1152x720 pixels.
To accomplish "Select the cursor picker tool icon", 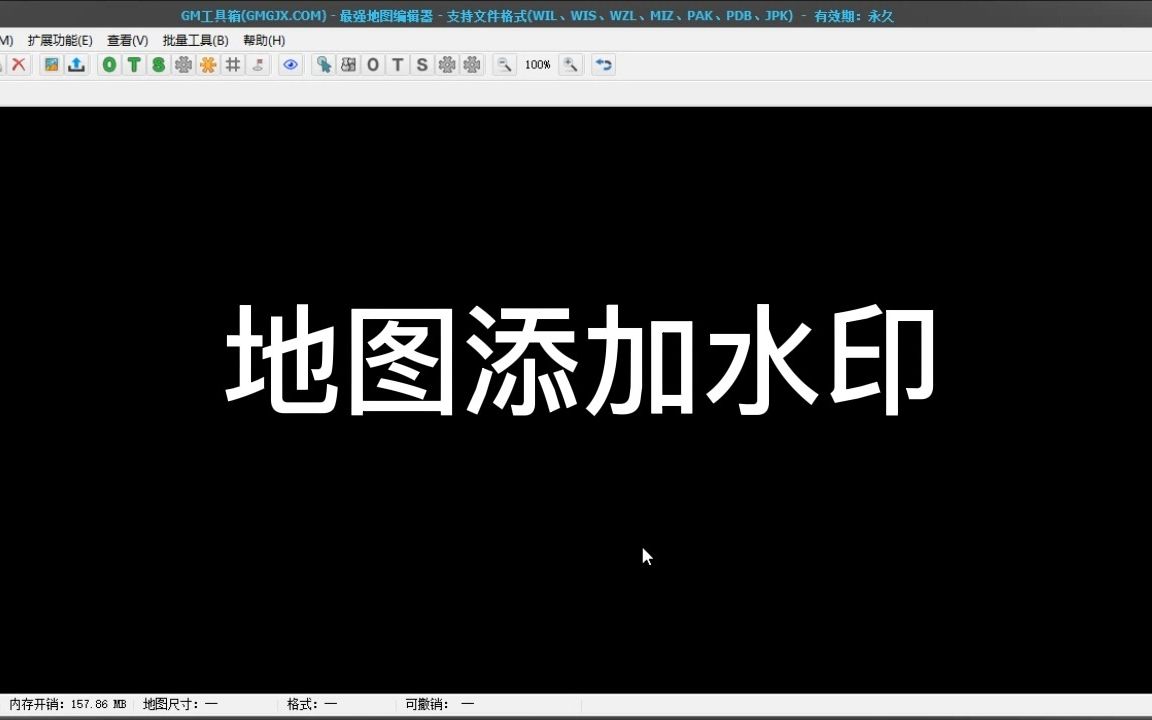I will click(323, 64).
